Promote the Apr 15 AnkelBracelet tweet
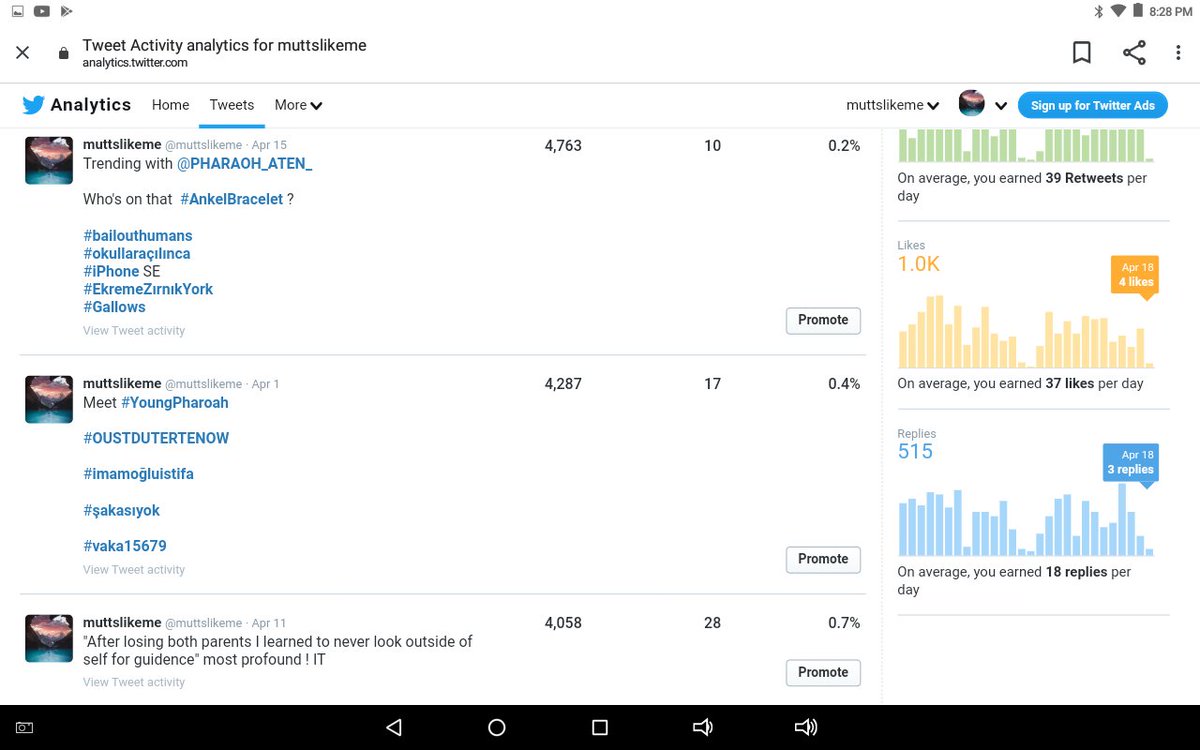Screen dimensions: 1200x750 tap(823, 320)
